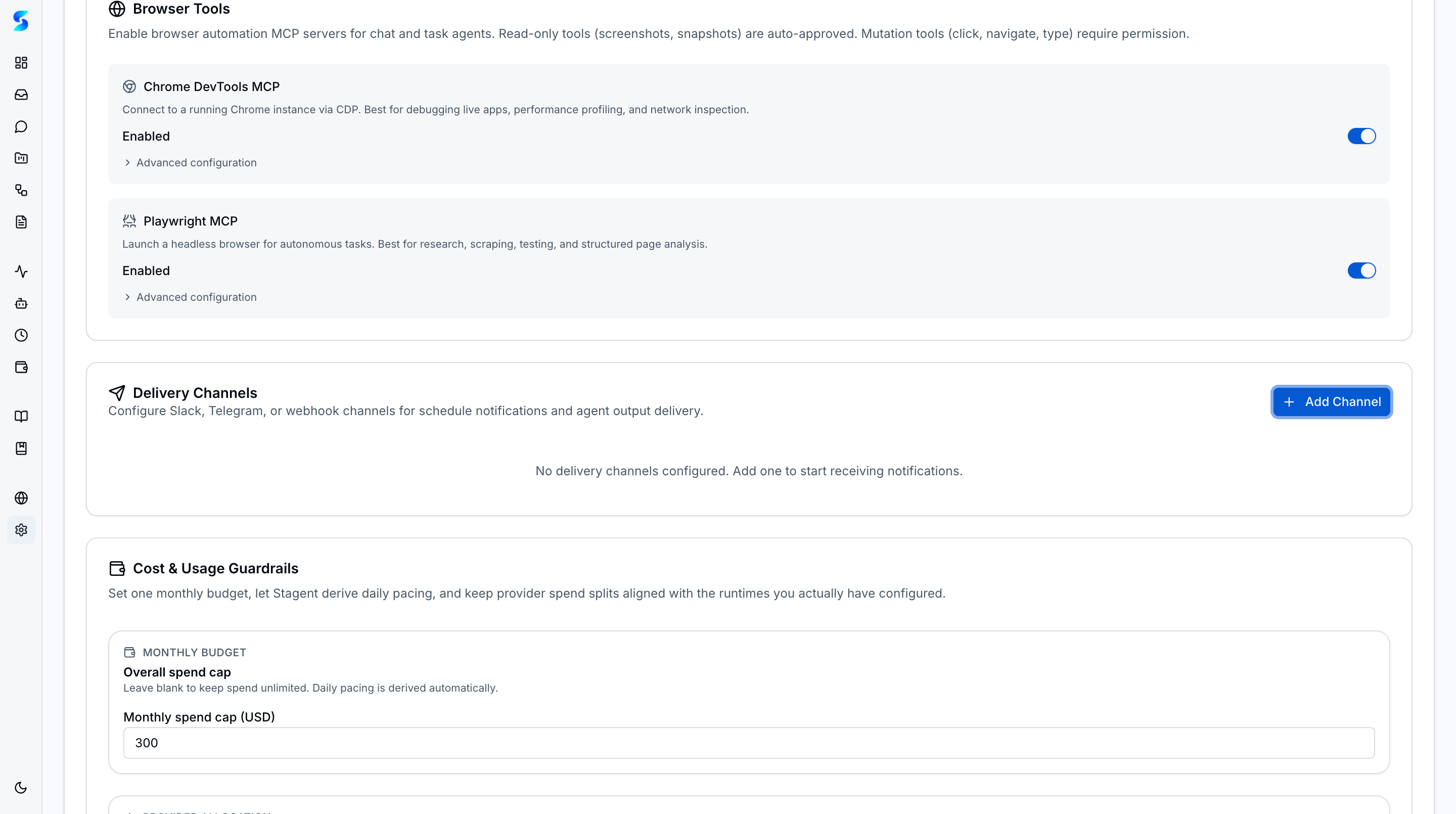Open the dashboard grid view
The image size is (1456, 814).
(x=21, y=63)
